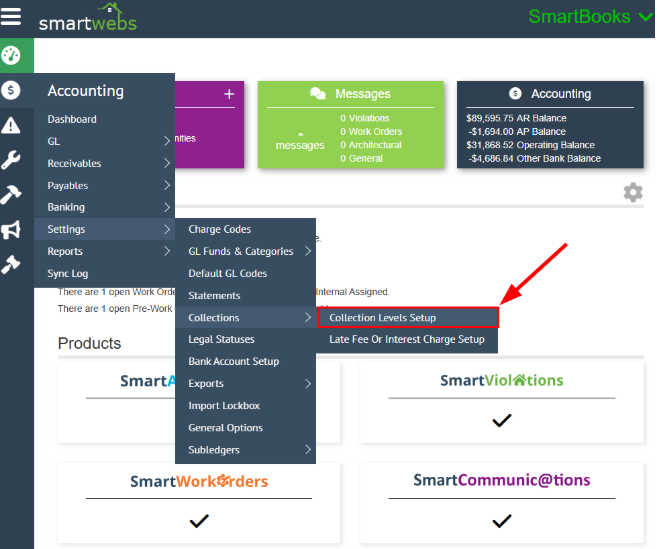Expand the Reports submenu arrow
This screenshot has width=657, height=549.
coord(167,251)
